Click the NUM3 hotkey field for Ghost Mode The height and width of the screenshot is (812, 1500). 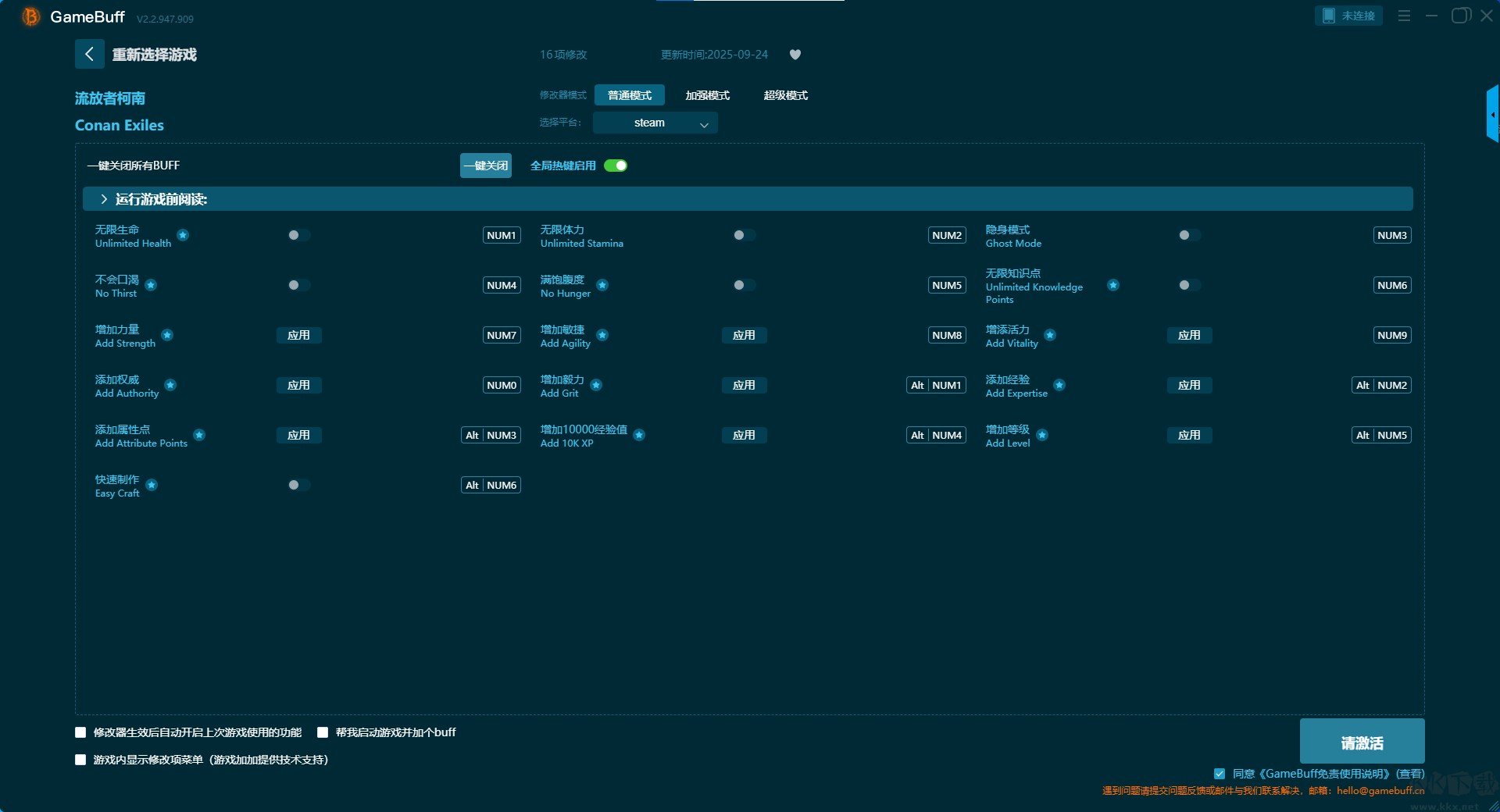(1391, 235)
